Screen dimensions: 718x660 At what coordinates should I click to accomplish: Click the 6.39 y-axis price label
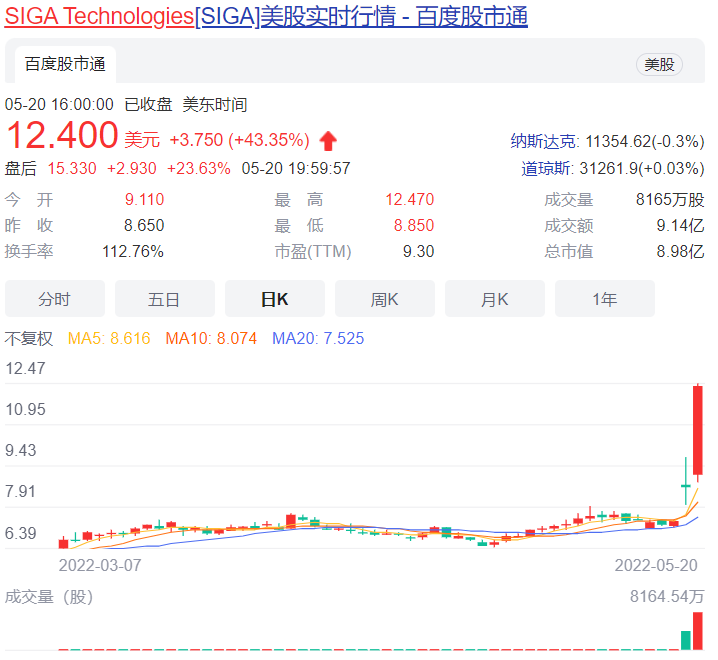(21, 533)
